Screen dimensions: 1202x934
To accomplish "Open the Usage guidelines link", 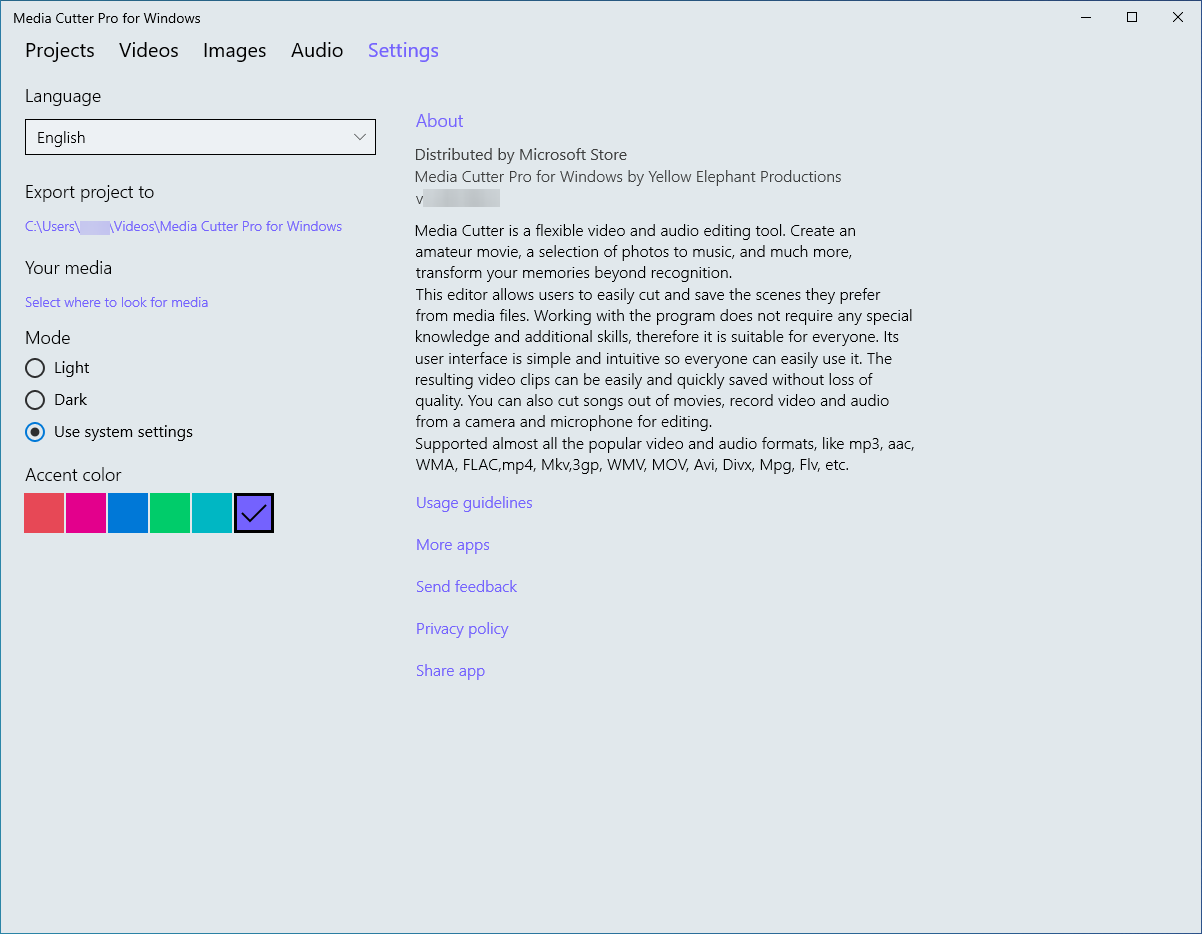I will coord(474,502).
